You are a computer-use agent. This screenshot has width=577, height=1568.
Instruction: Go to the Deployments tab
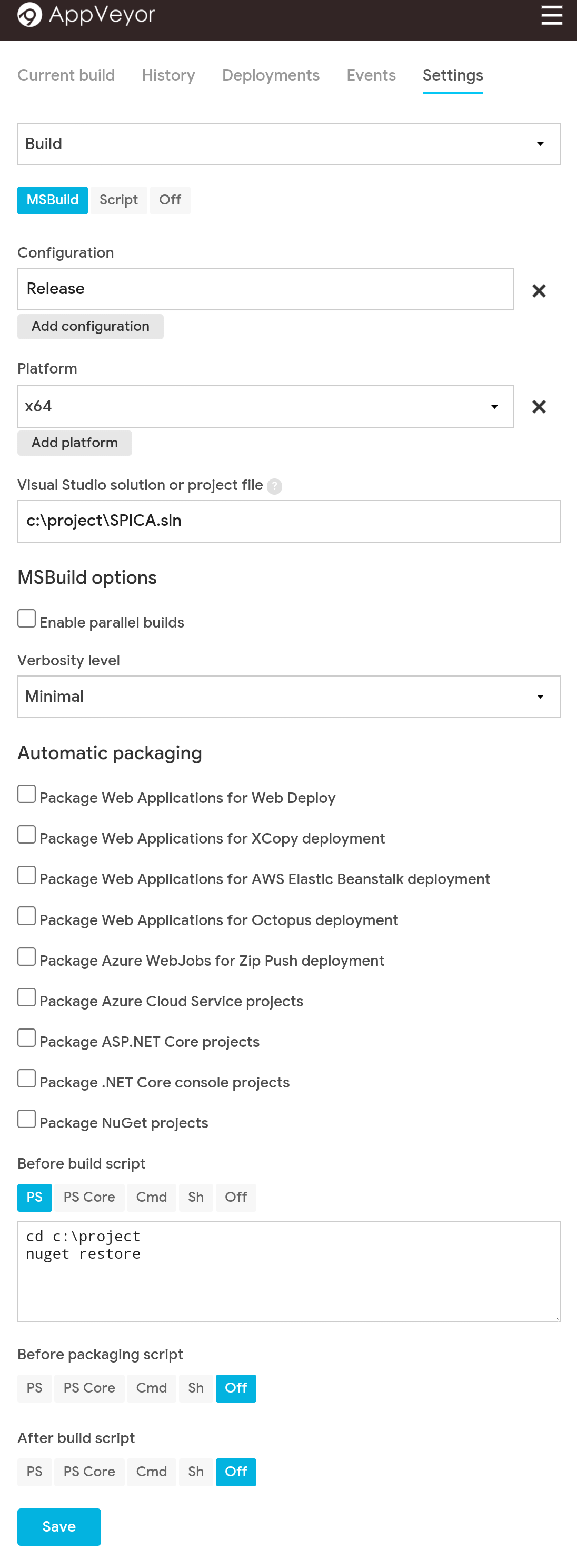point(271,75)
